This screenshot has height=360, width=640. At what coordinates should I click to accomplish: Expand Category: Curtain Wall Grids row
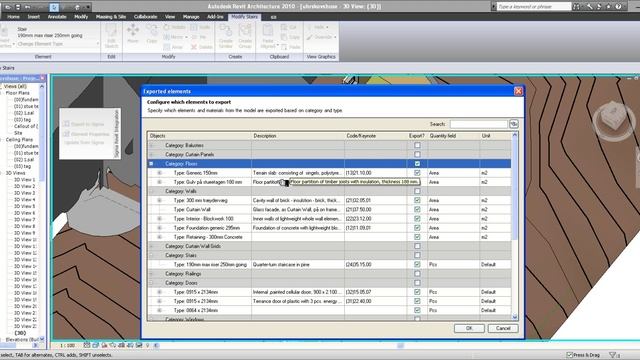coord(151,246)
